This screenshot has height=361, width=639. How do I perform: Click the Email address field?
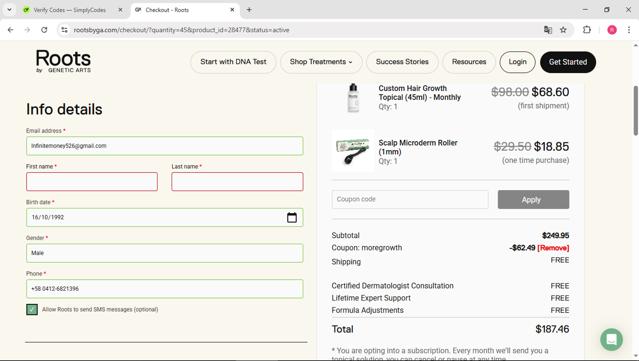click(x=165, y=146)
